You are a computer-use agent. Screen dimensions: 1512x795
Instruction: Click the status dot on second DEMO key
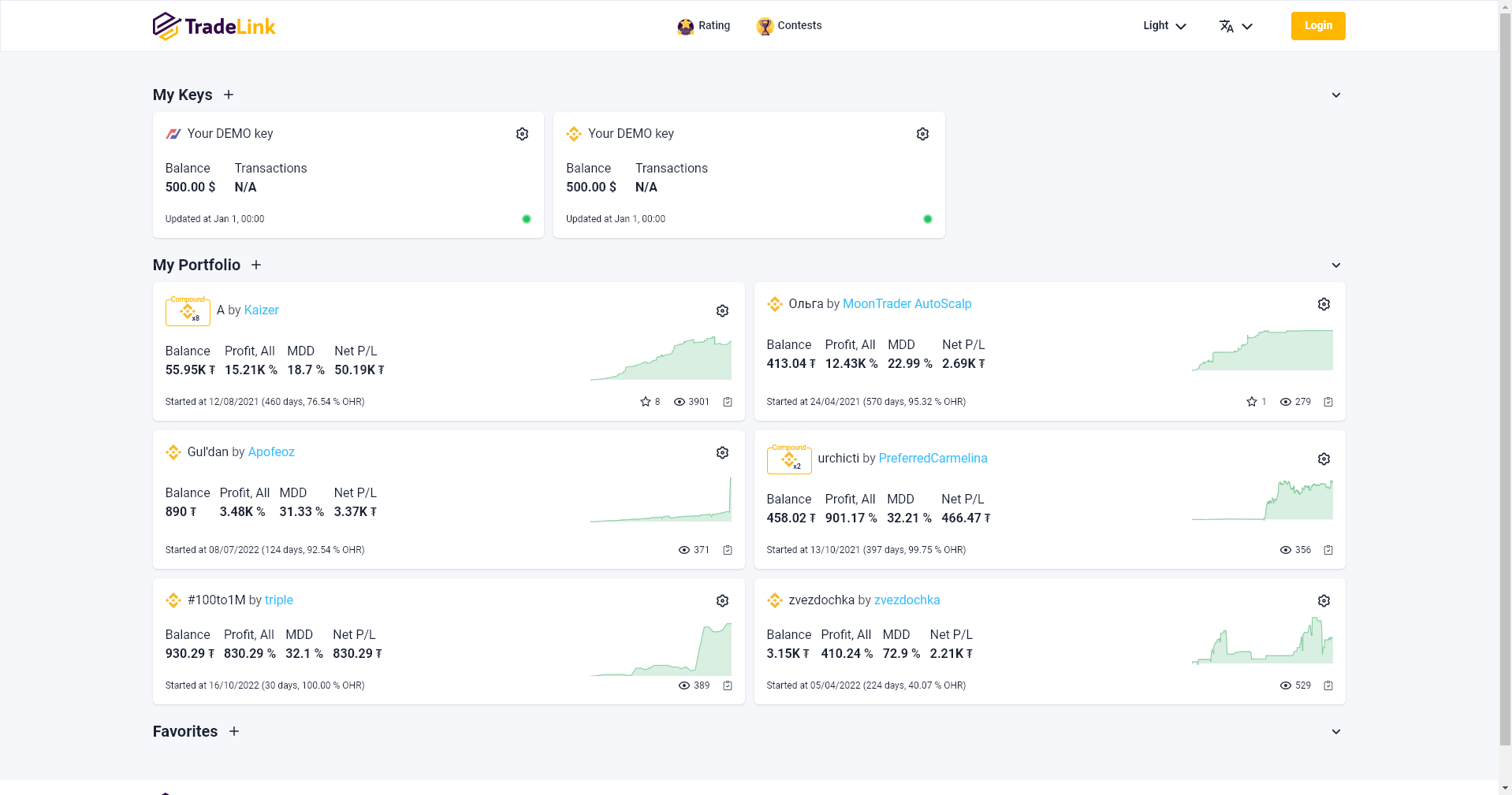click(x=928, y=219)
